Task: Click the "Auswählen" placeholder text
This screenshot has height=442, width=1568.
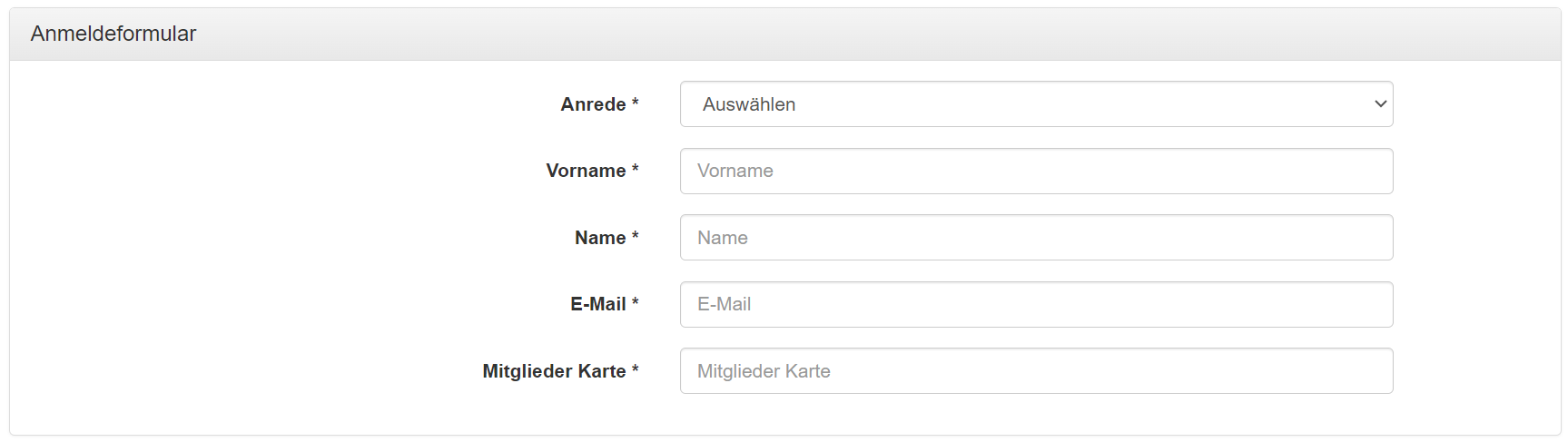Action: (x=749, y=104)
